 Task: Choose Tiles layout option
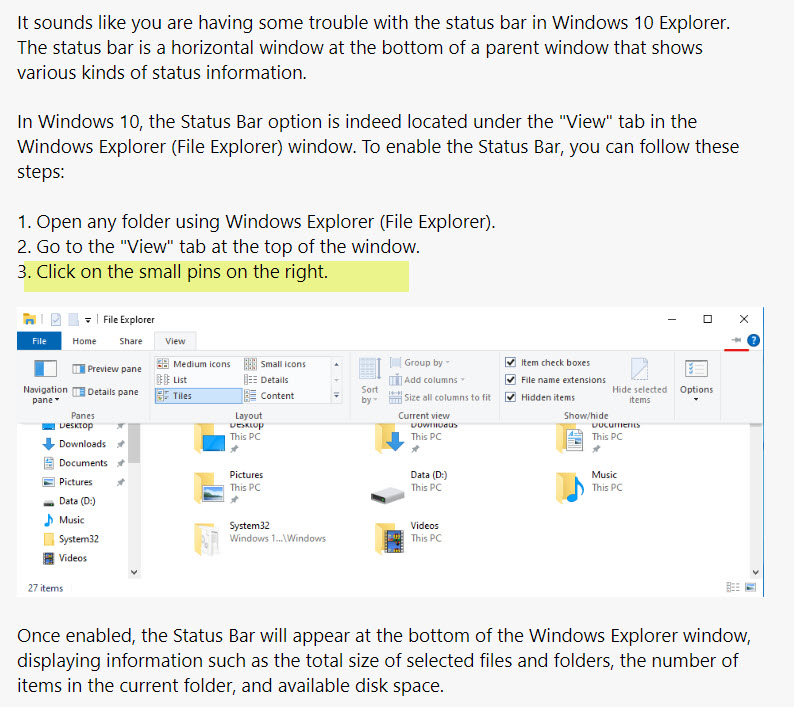click(x=198, y=396)
